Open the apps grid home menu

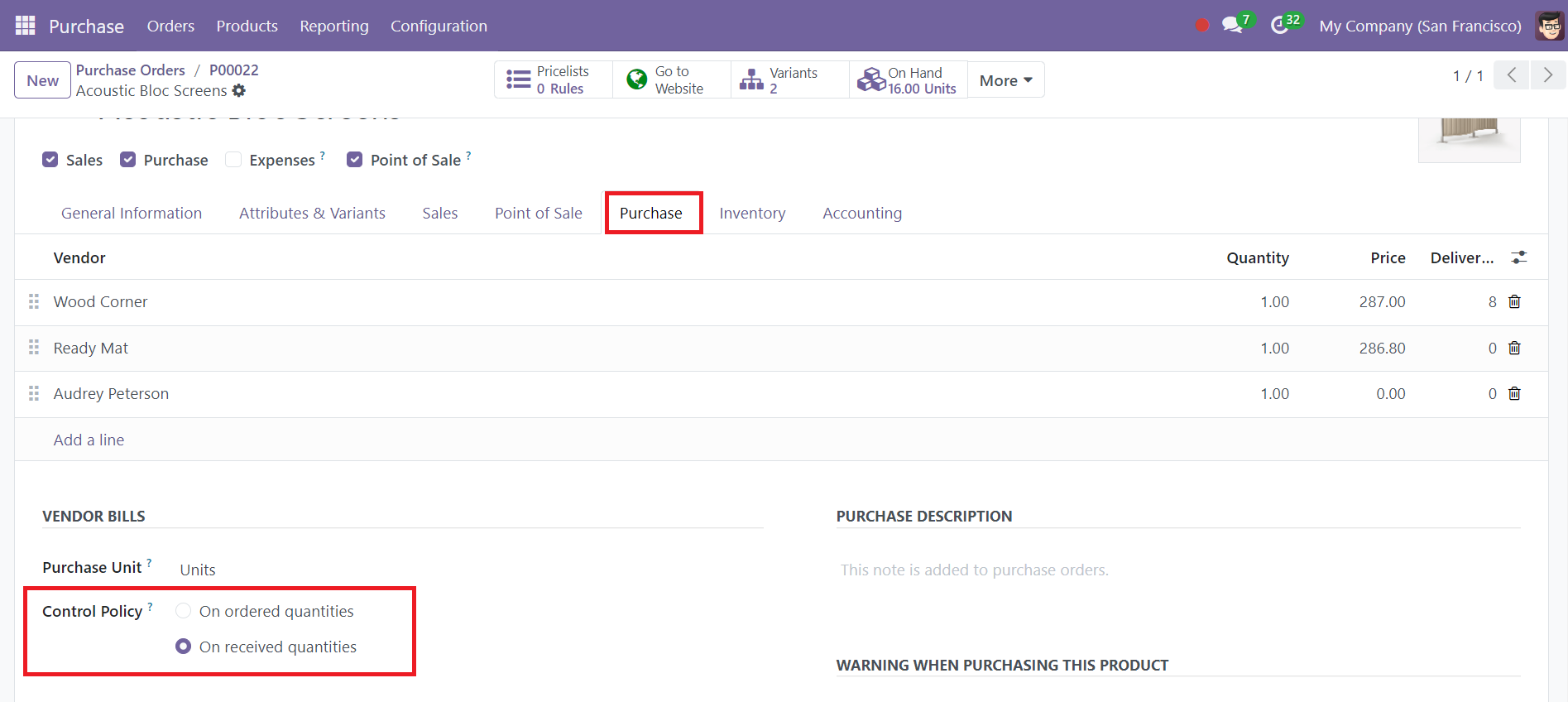pos(25,26)
